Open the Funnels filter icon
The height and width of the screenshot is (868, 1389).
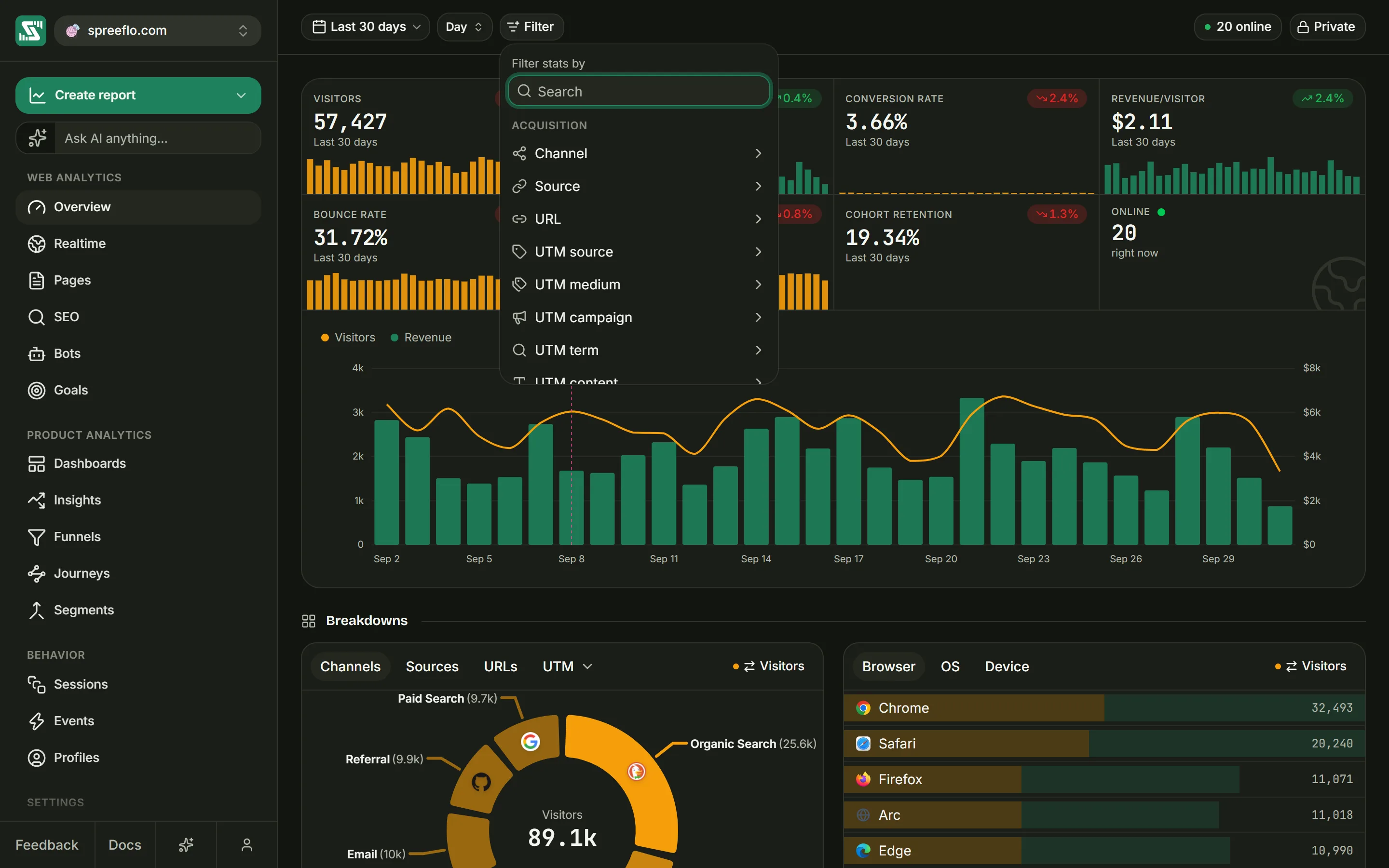[36, 537]
